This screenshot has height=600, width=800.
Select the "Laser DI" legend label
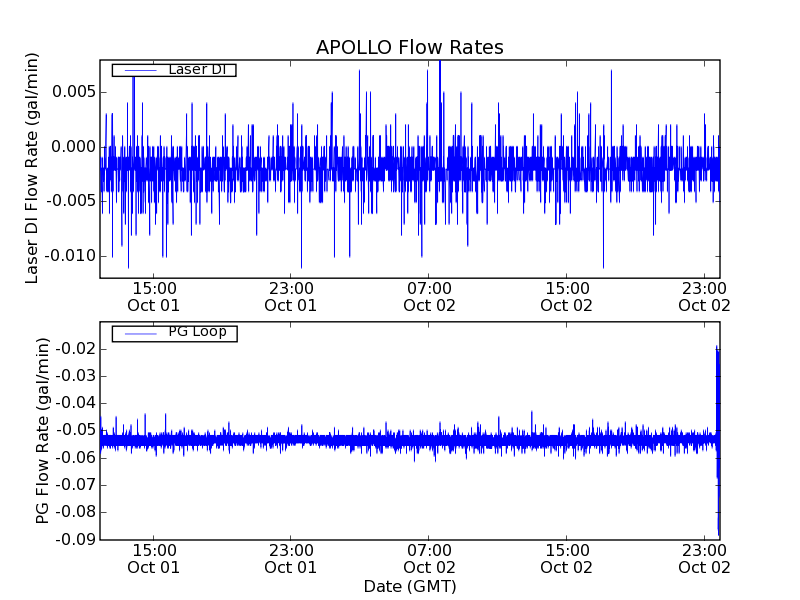coord(197,69)
